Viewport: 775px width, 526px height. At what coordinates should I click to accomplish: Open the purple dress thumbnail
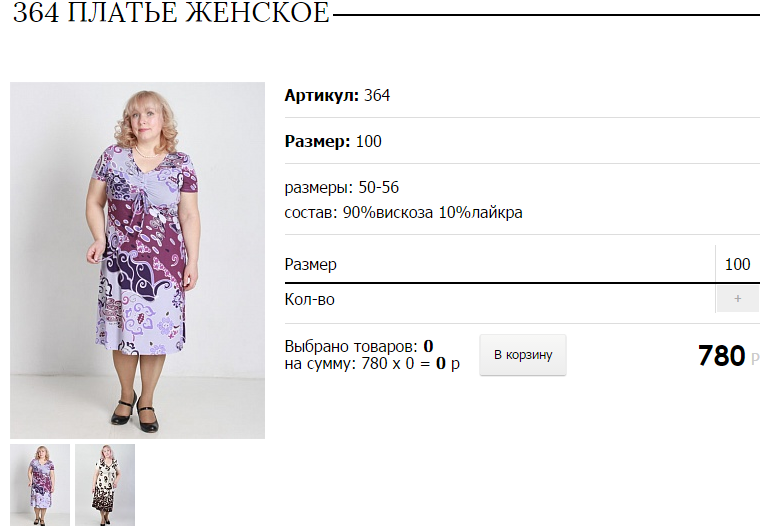point(40,484)
